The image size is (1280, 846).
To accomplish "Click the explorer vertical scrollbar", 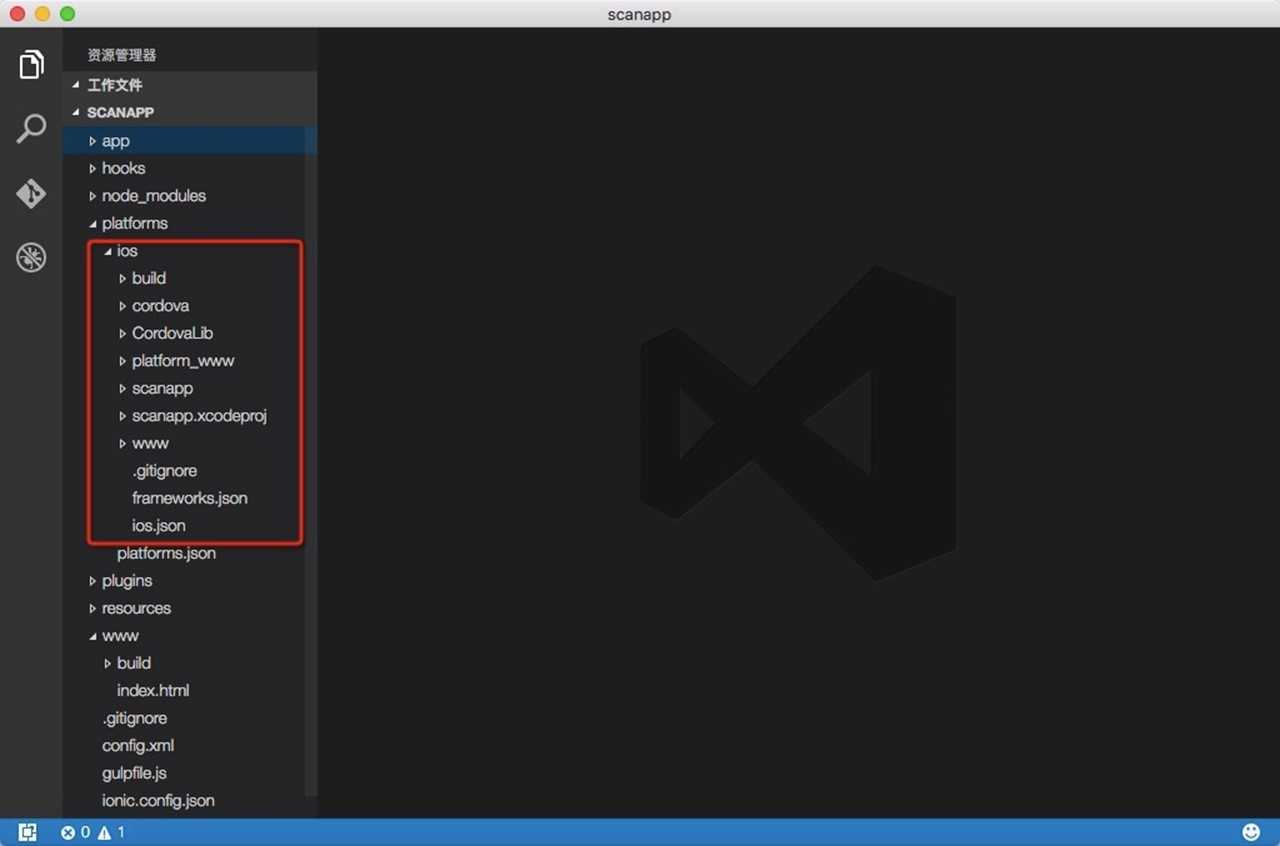I will [x=311, y=460].
